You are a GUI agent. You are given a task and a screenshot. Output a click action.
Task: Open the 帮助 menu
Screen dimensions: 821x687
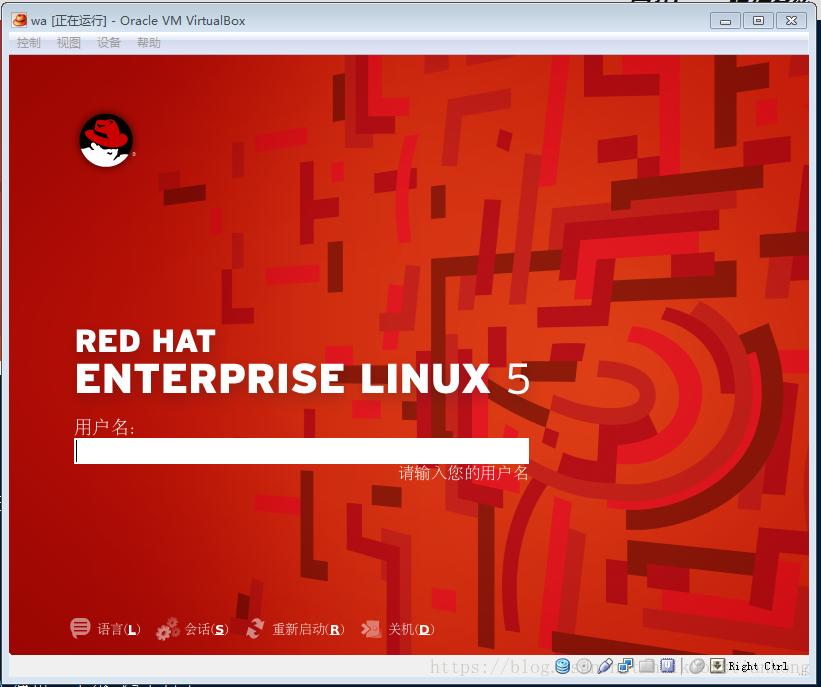(x=149, y=43)
